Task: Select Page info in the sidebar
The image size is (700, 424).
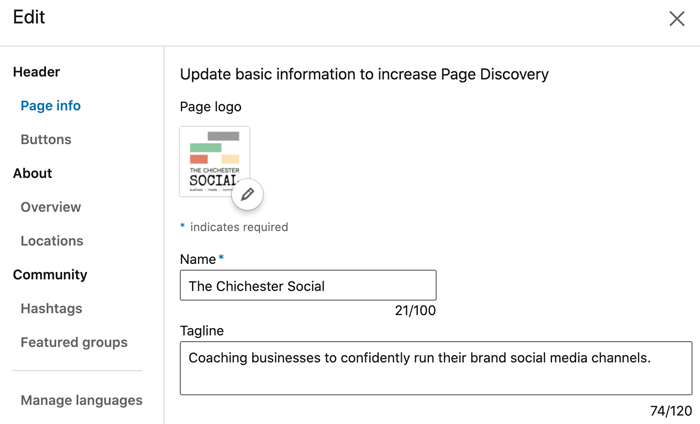Action: point(50,106)
